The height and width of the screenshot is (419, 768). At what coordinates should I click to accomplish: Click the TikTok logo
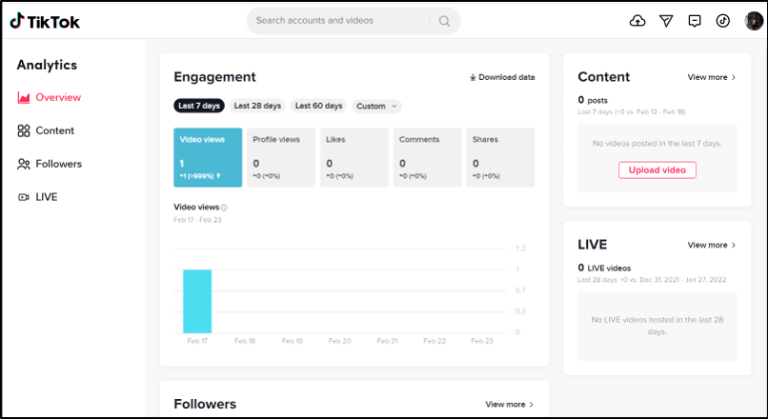point(45,21)
